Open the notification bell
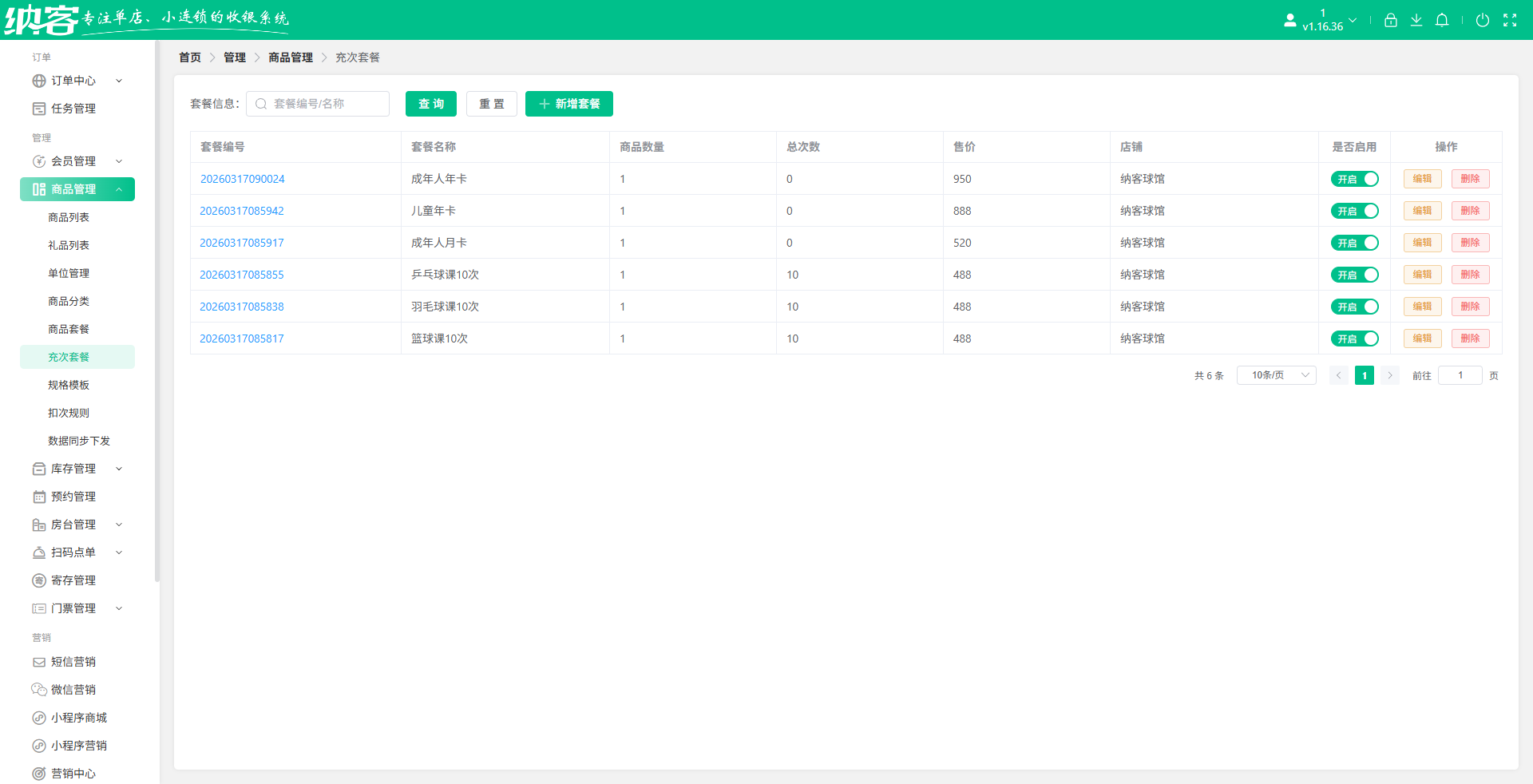This screenshot has height=784, width=1533. coord(1441,20)
